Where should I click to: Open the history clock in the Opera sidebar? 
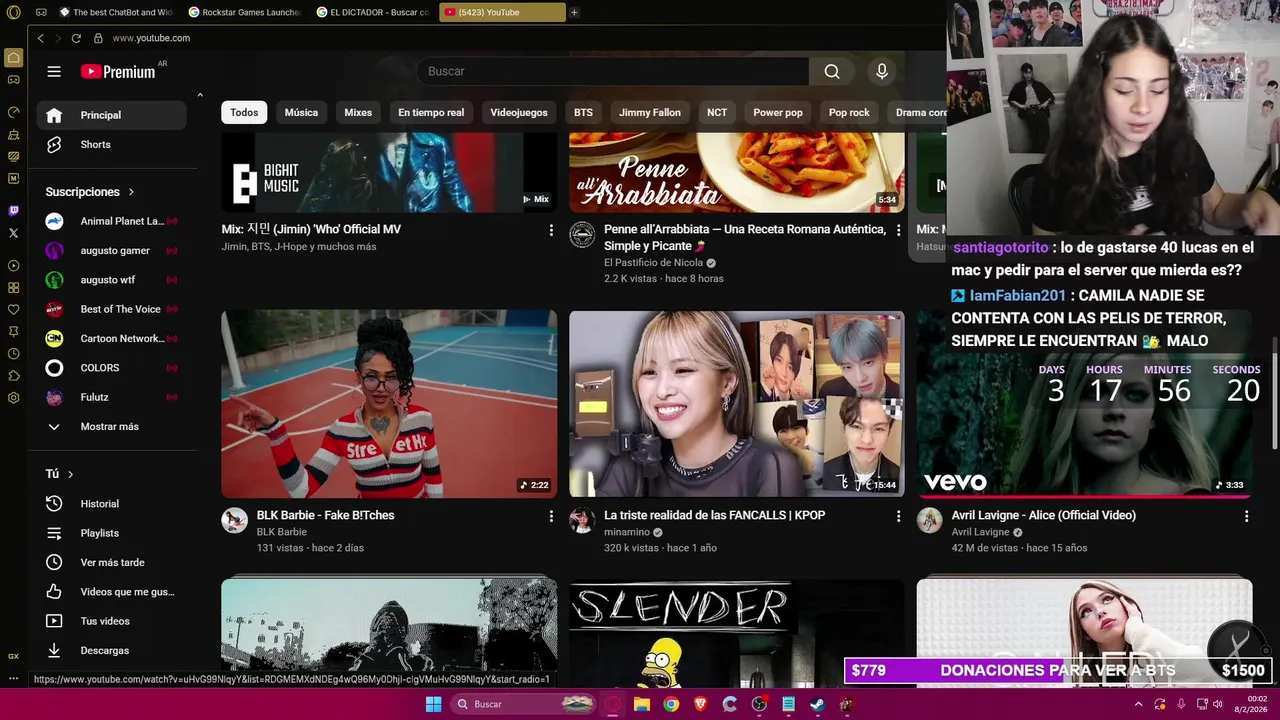pos(13,353)
